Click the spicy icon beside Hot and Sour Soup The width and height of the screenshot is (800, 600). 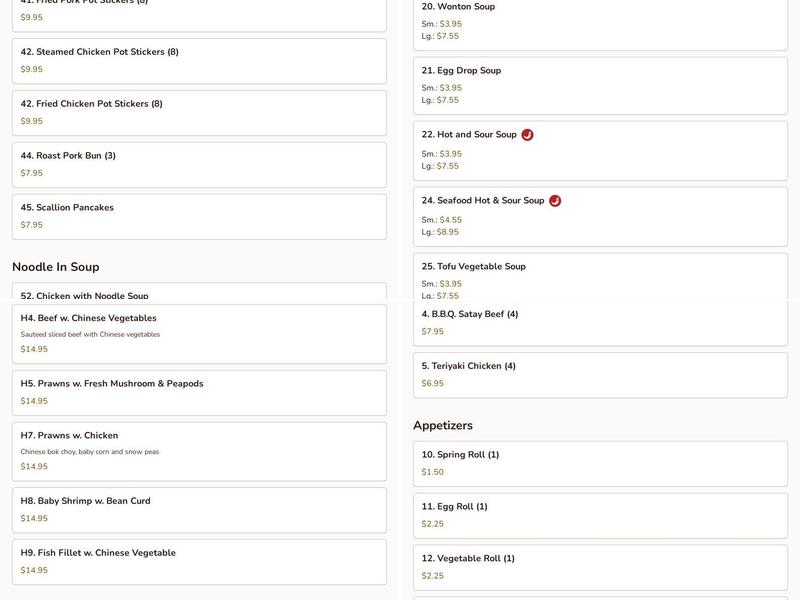[527, 135]
